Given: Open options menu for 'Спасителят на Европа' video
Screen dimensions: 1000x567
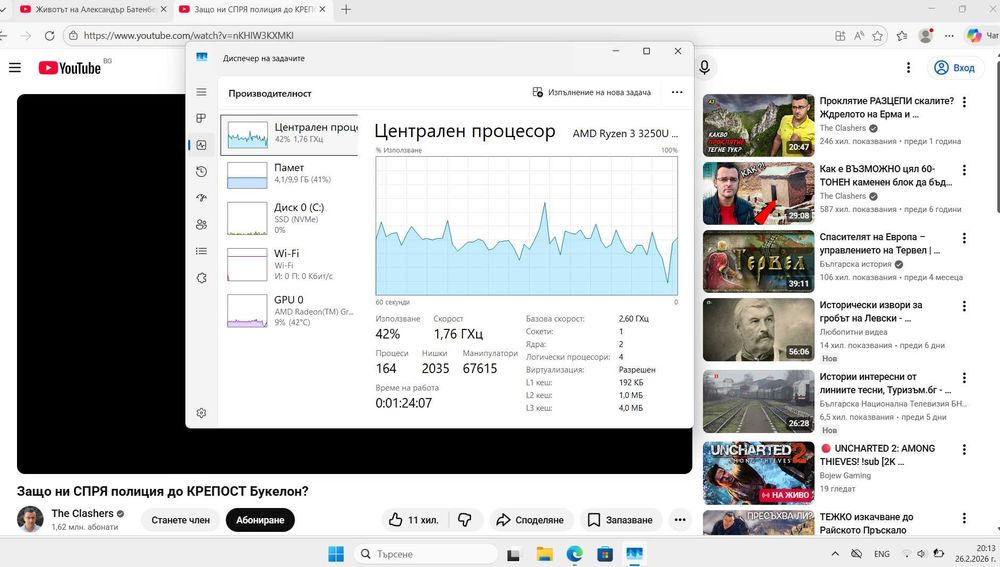Looking at the screenshot, I should 964,238.
